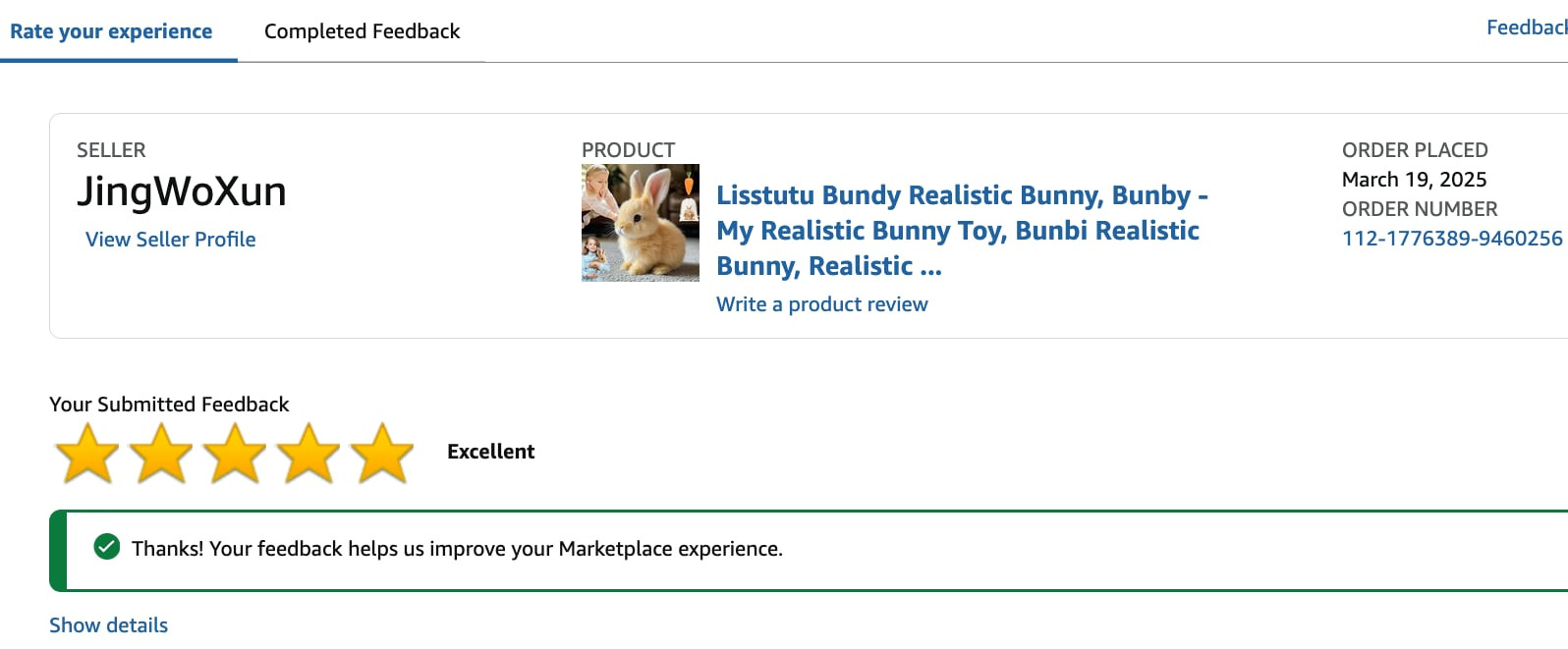Image resolution: width=1568 pixels, height=649 pixels.
Task: Expand Show details
Action: point(108,625)
